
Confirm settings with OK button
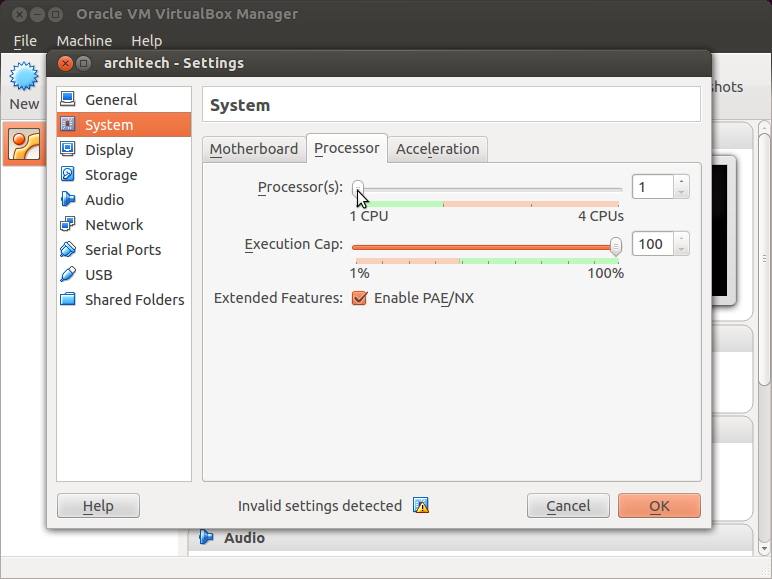659,506
